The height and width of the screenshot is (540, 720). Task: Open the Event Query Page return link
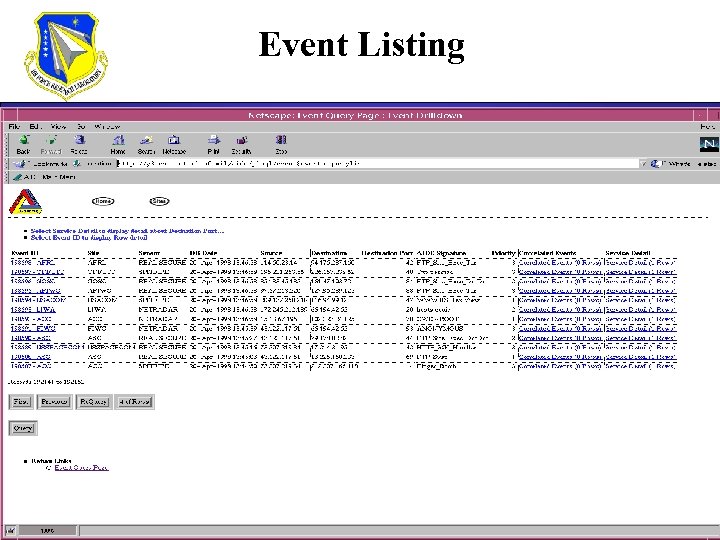coord(81,468)
